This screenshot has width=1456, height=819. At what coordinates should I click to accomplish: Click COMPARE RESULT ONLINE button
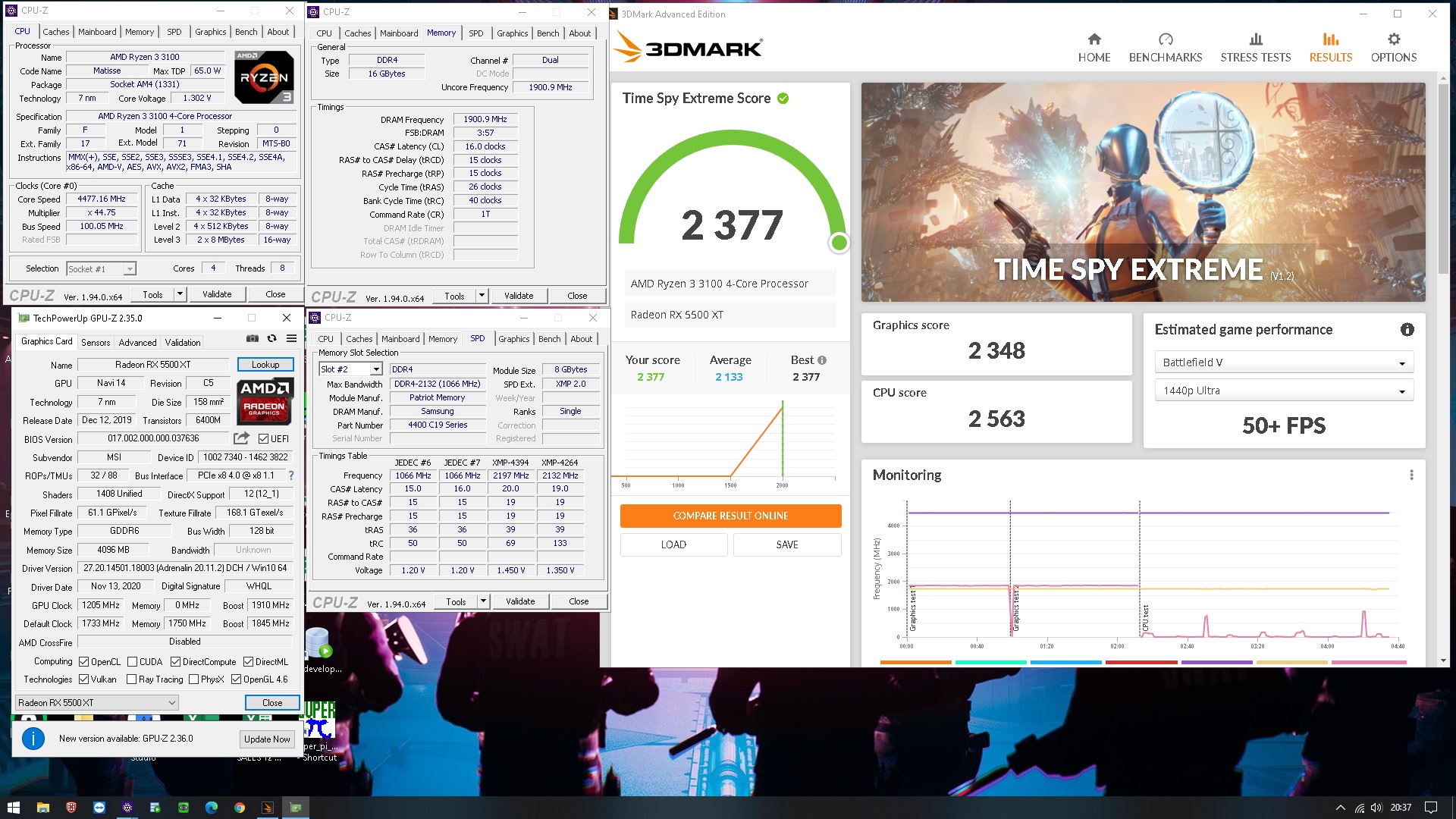point(730,516)
